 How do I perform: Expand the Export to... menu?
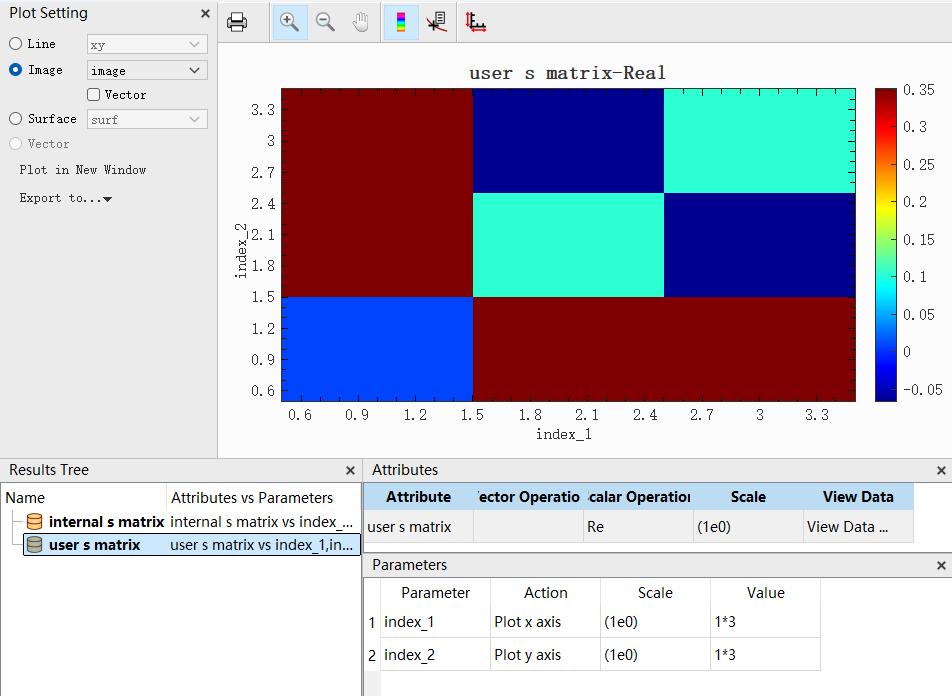[x=65, y=198]
